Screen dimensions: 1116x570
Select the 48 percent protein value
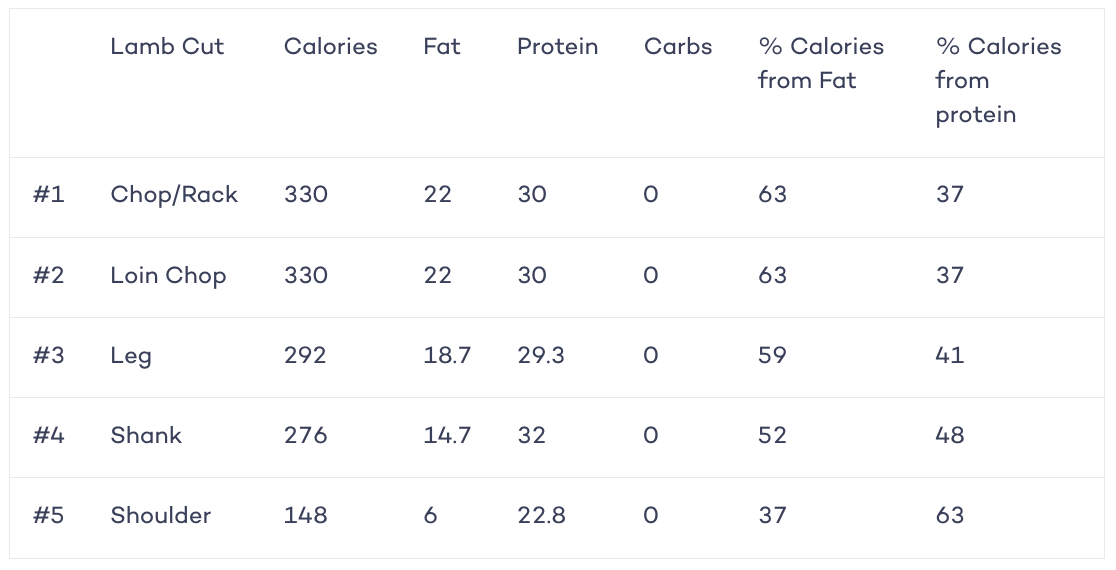tap(950, 435)
